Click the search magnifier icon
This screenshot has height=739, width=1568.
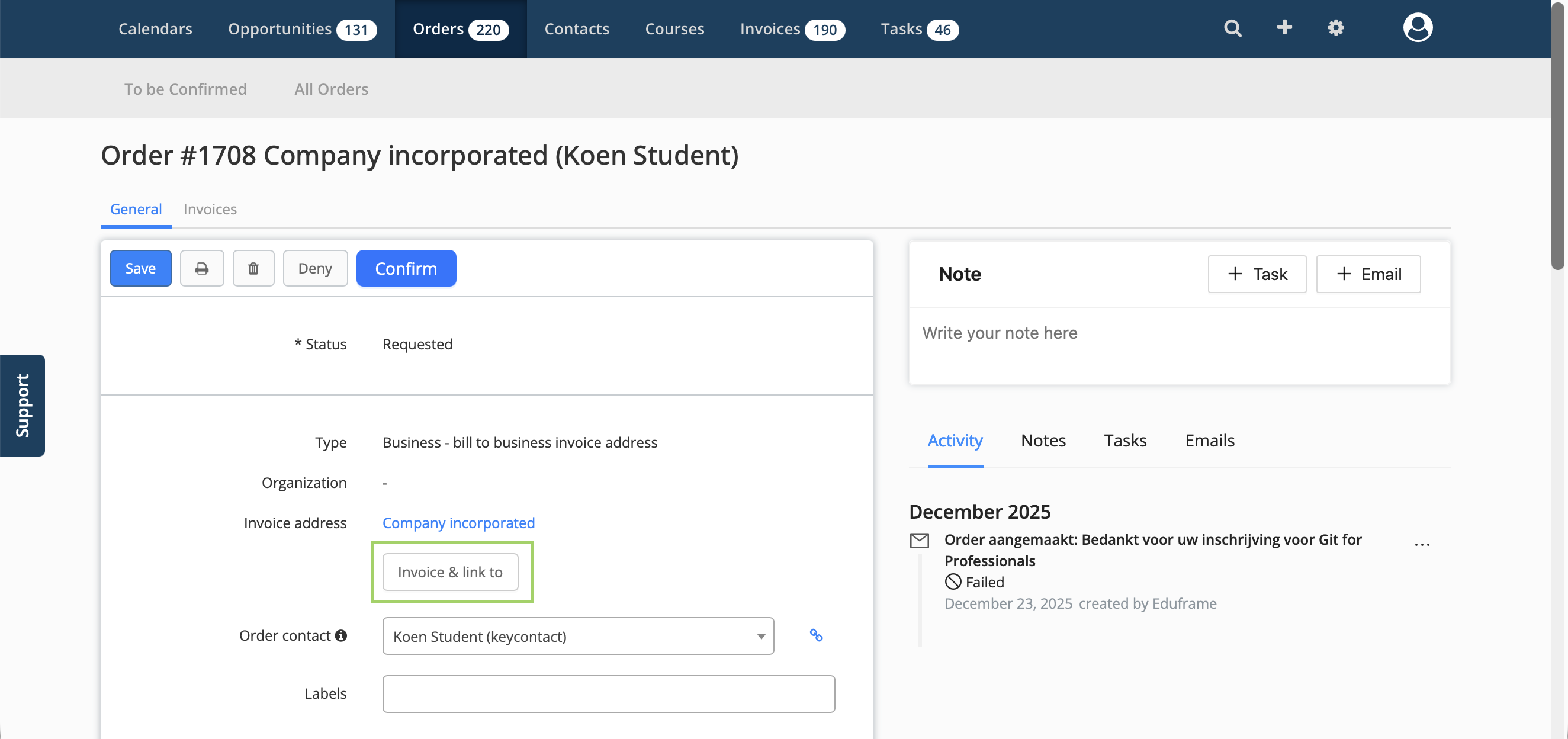[1232, 28]
